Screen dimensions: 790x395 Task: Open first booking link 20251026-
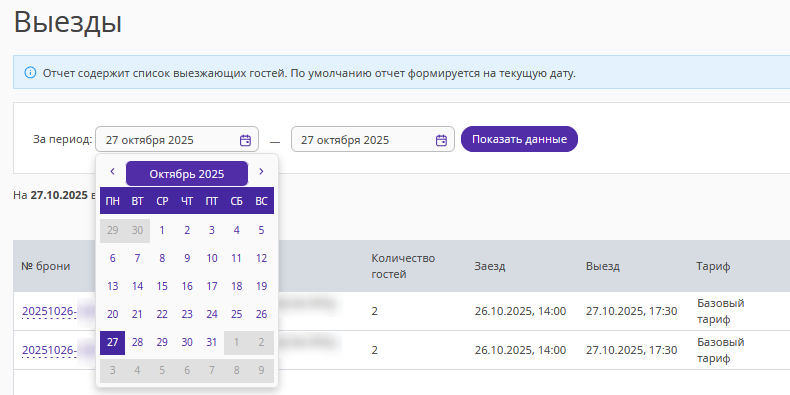(49, 312)
